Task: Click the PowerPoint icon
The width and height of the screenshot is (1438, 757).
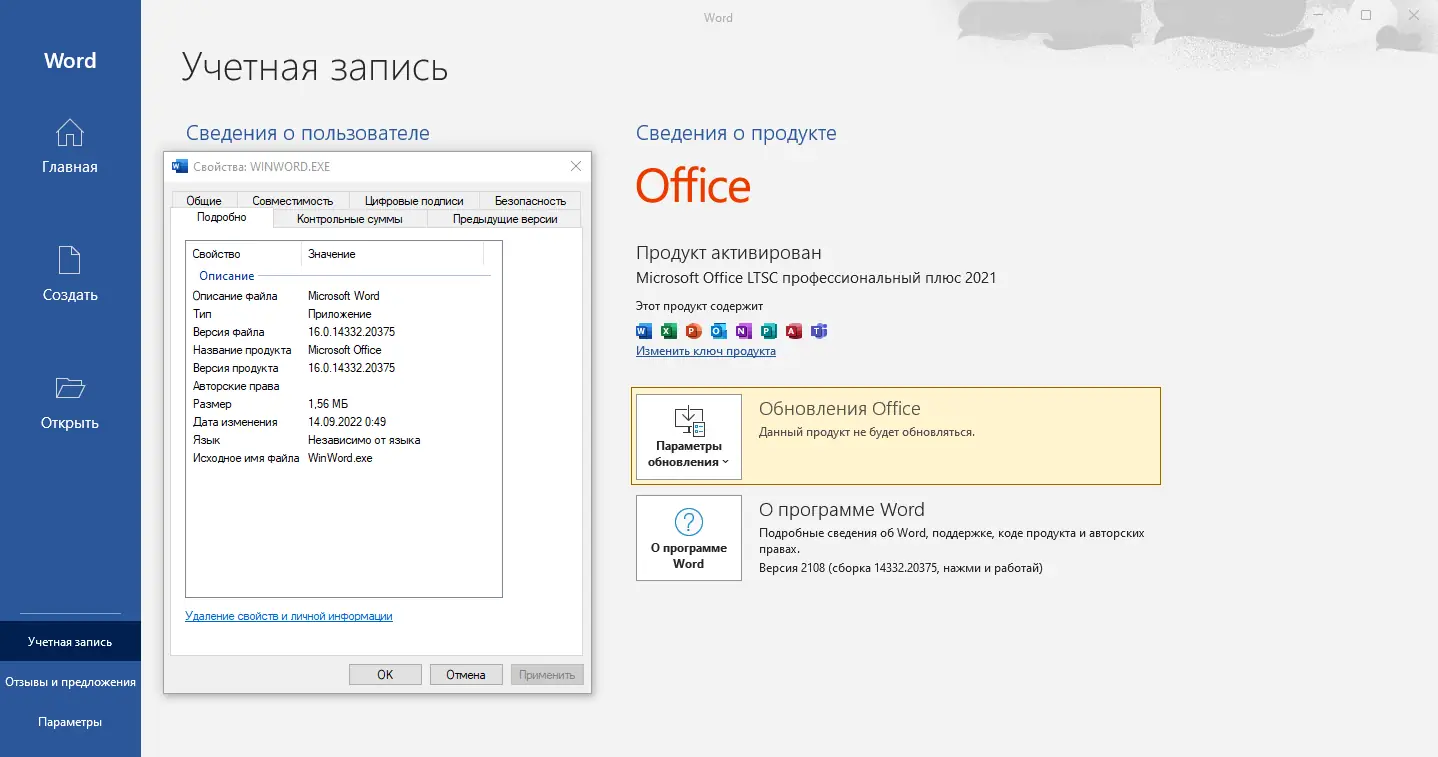Action: tap(692, 331)
